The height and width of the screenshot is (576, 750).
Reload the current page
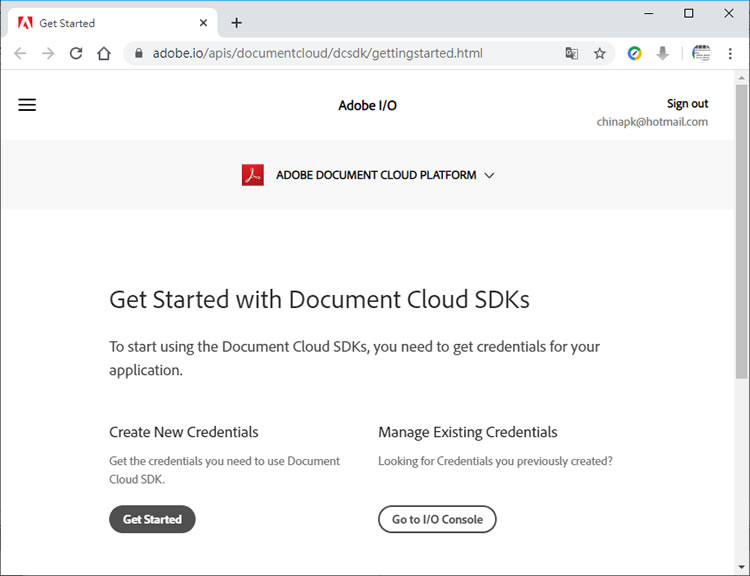tap(76, 53)
